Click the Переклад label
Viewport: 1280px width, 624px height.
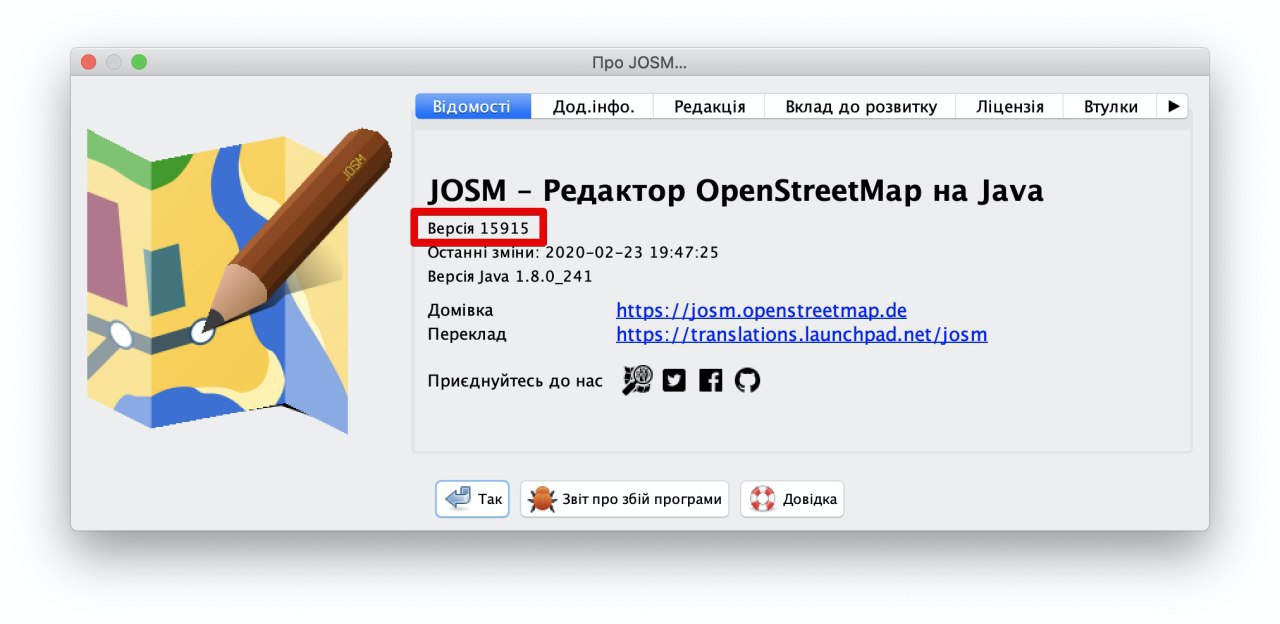click(x=467, y=334)
